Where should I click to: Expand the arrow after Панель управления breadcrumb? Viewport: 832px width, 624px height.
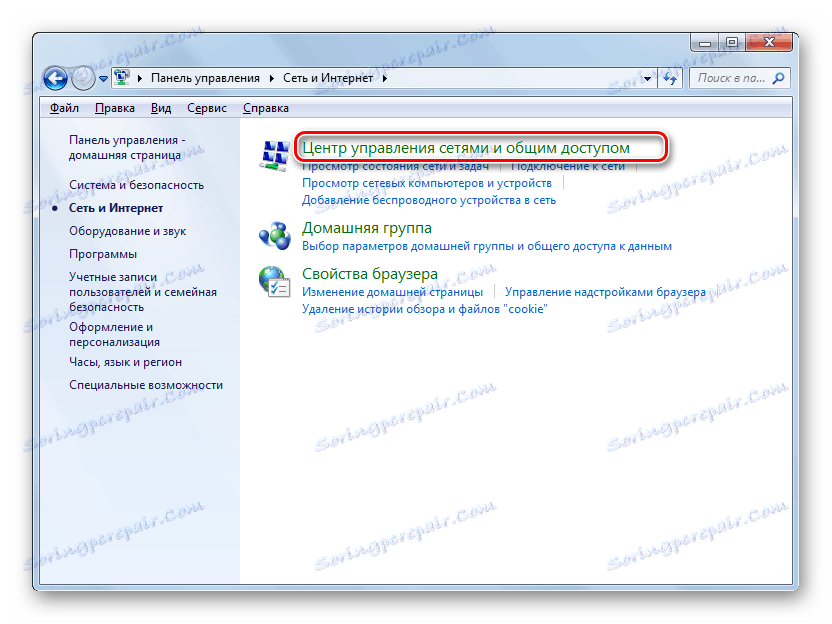click(x=272, y=79)
